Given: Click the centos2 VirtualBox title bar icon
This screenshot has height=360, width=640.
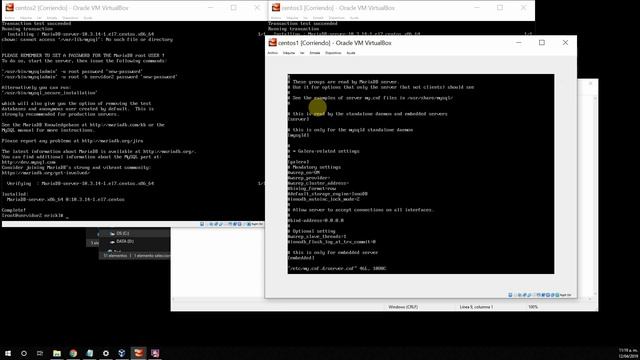Looking at the screenshot, I should [9, 8].
